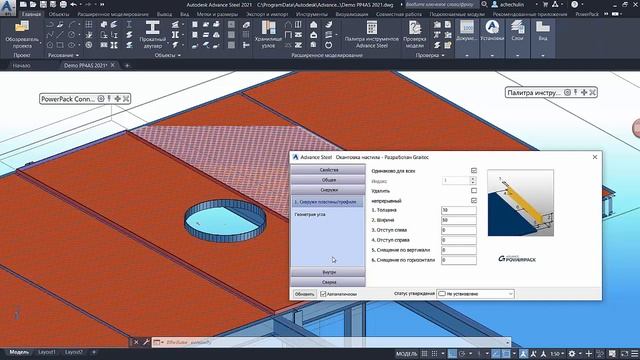
Task: Open the Обозреватель проекта tool
Action: pyautogui.click(x=22, y=34)
